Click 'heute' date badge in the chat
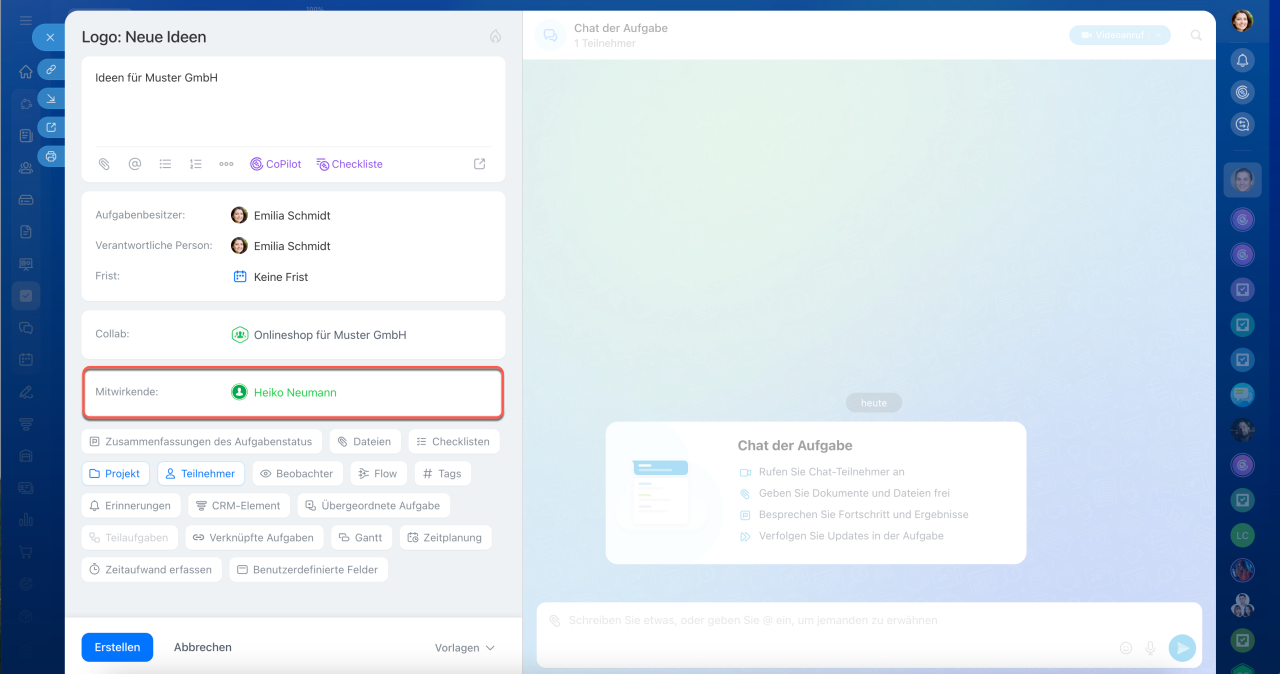Screen dimensions: 1280x674 tap(874, 403)
